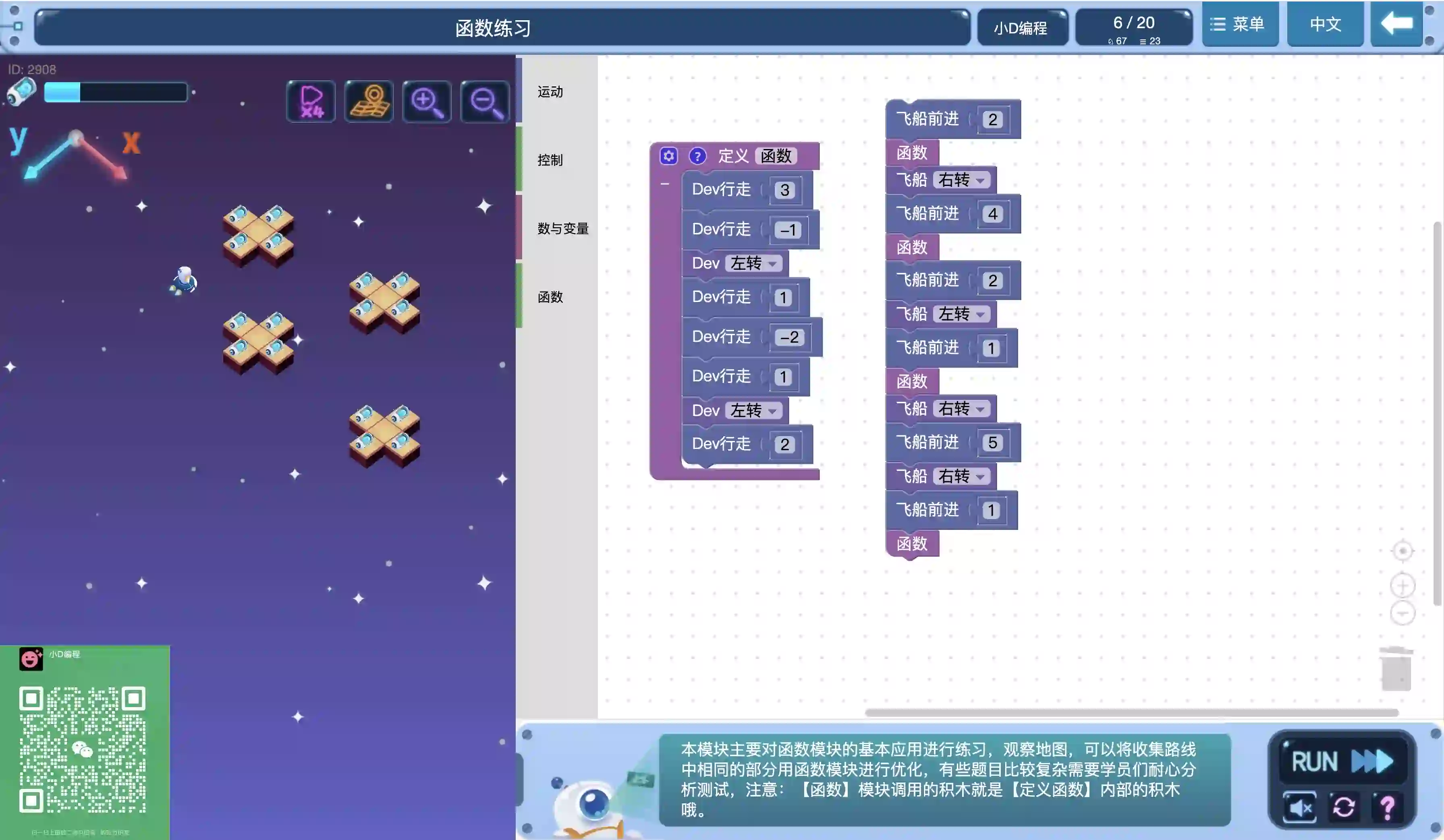The image size is (1444, 840).
Task: Open the map location icon
Action: click(369, 101)
